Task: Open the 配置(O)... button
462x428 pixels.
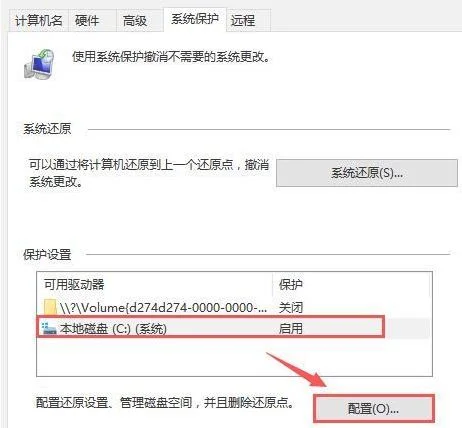Action: pyautogui.click(x=374, y=408)
